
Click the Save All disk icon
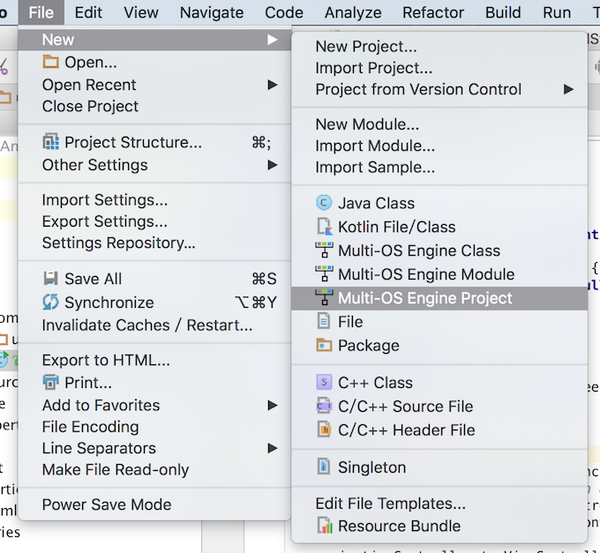click(x=51, y=279)
